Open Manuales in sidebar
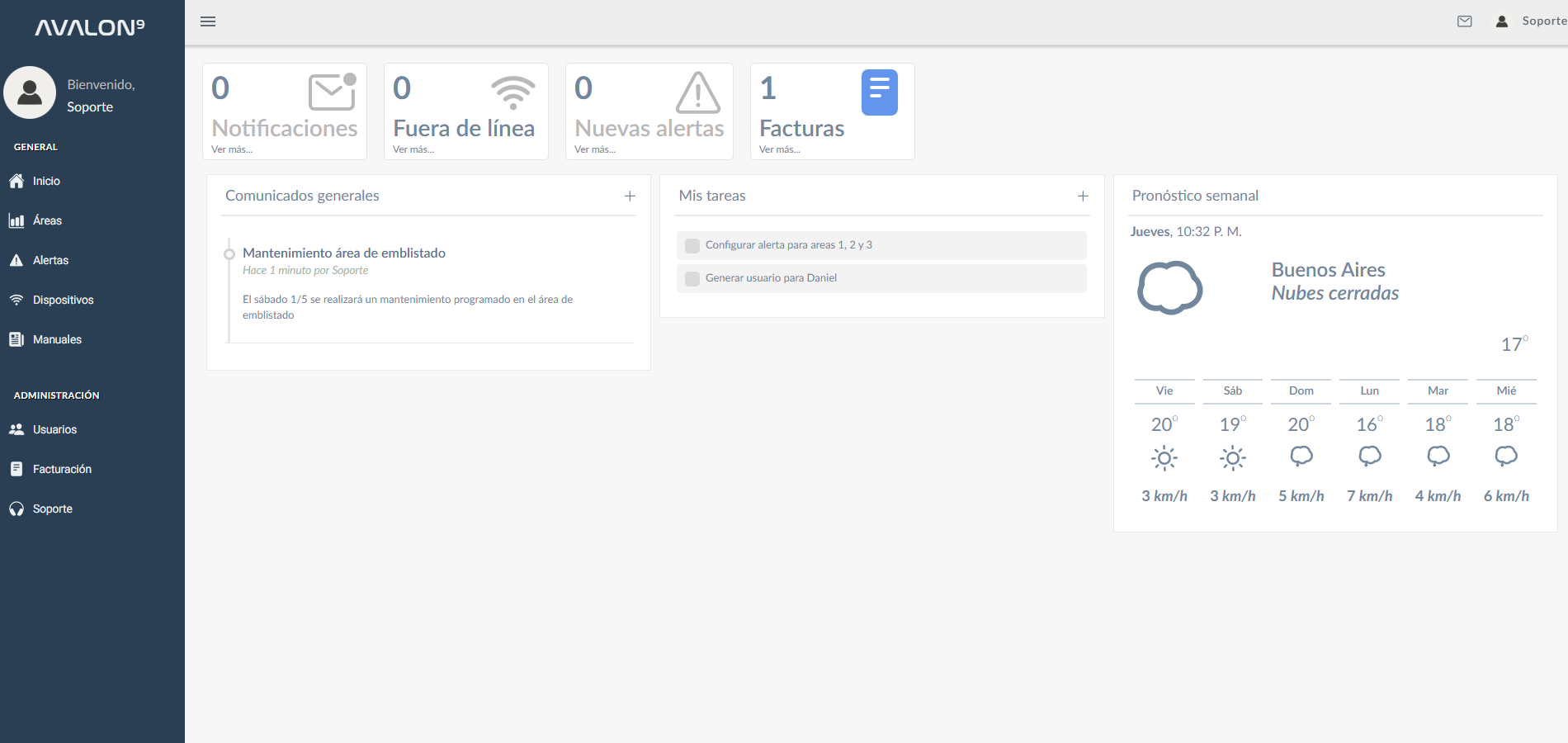The height and width of the screenshot is (743, 1568). tap(57, 339)
